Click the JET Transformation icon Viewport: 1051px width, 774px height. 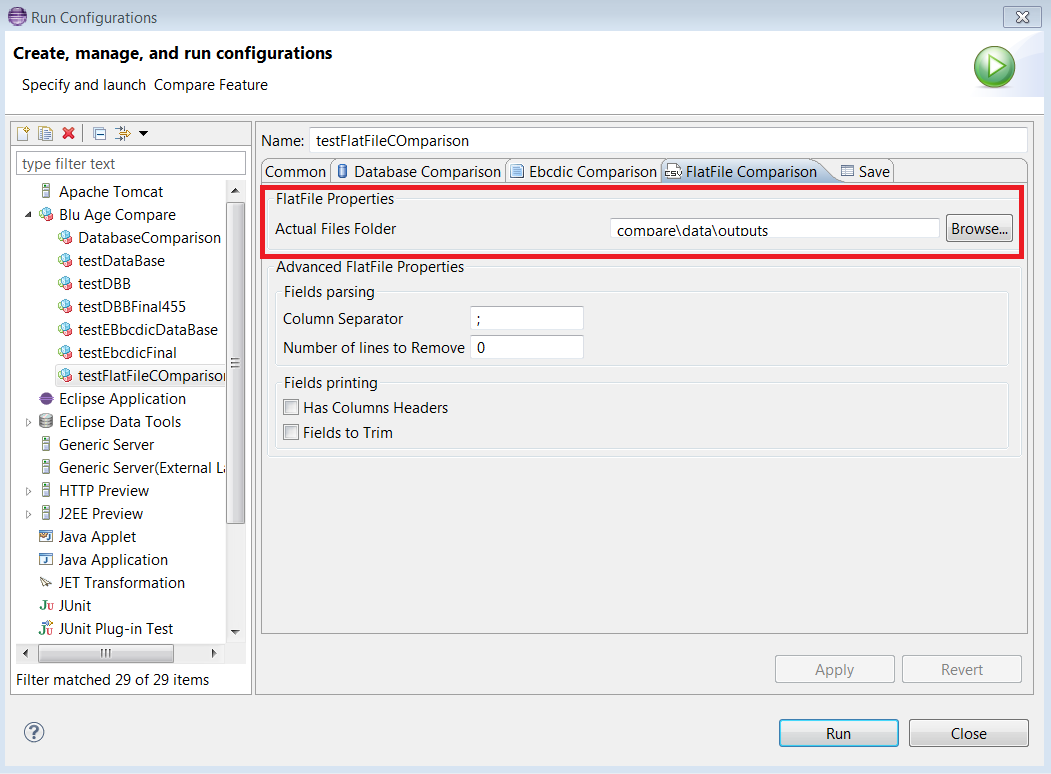click(46, 582)
